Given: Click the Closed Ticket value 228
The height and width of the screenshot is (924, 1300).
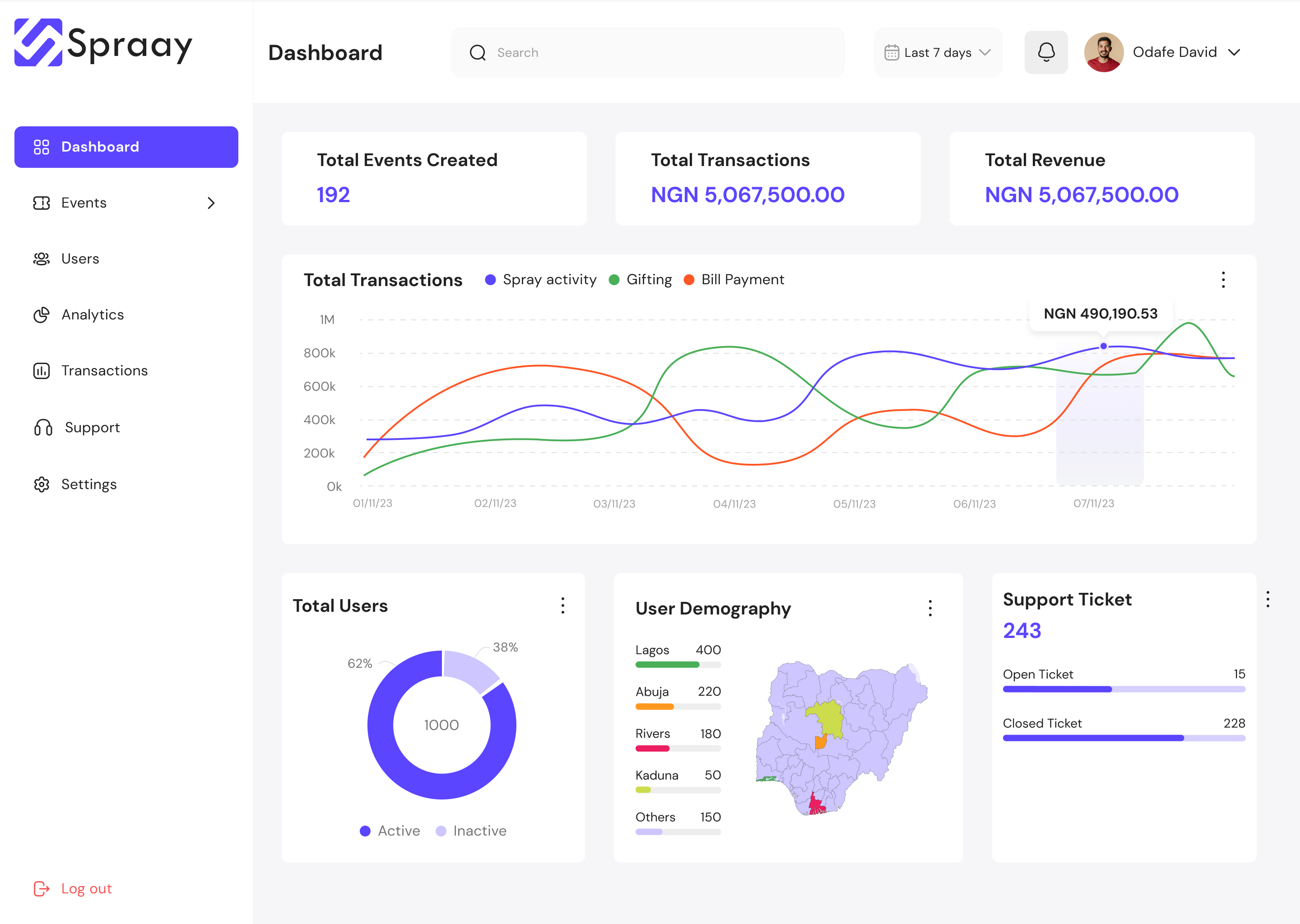Looking at the screenshot, I should (x=1235, y=723).
